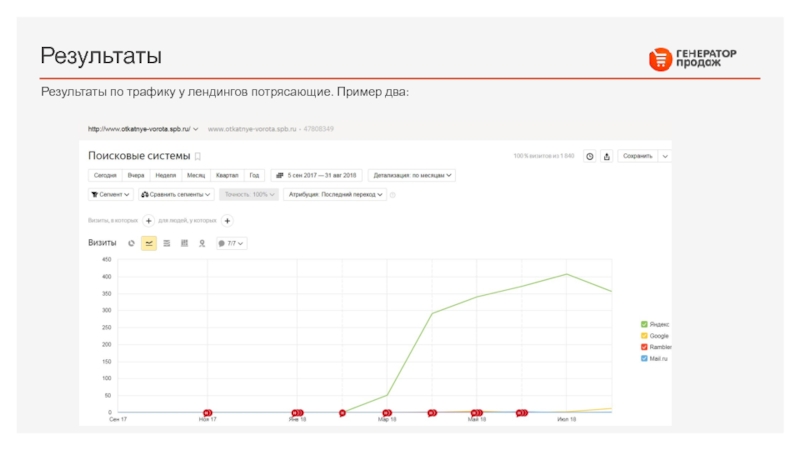
Task: Select the stacked area chart icon
Action: point(167,243)
